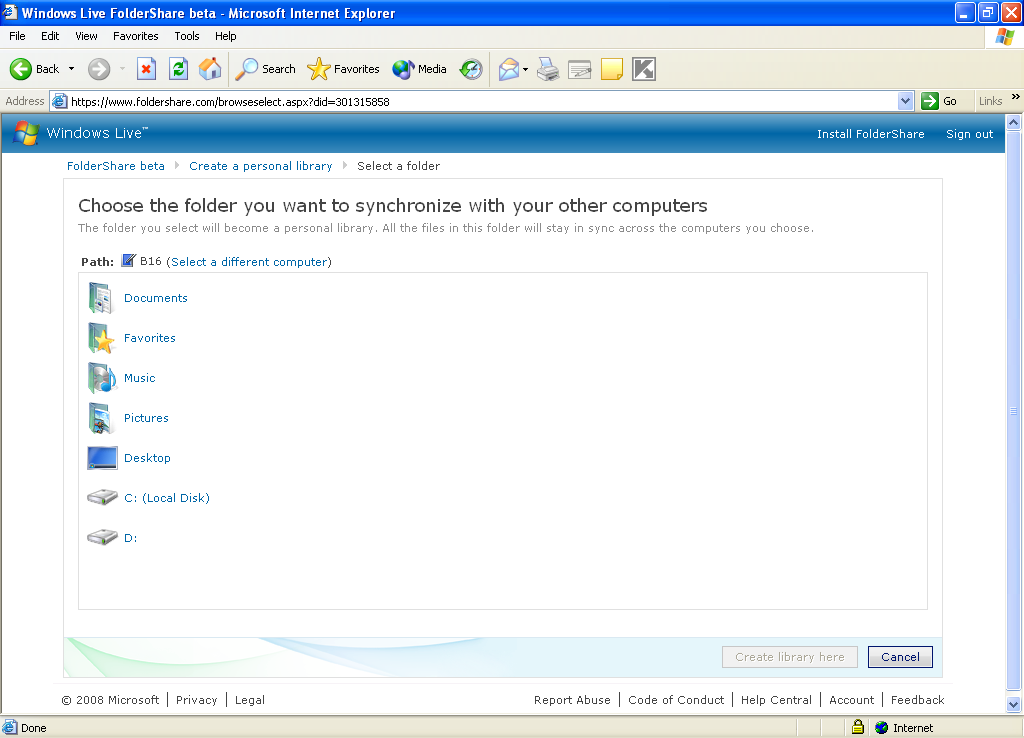Click the D: drive icon
Image resolution: width=1024 pixels, height=738 pixels.
[103, 537]
